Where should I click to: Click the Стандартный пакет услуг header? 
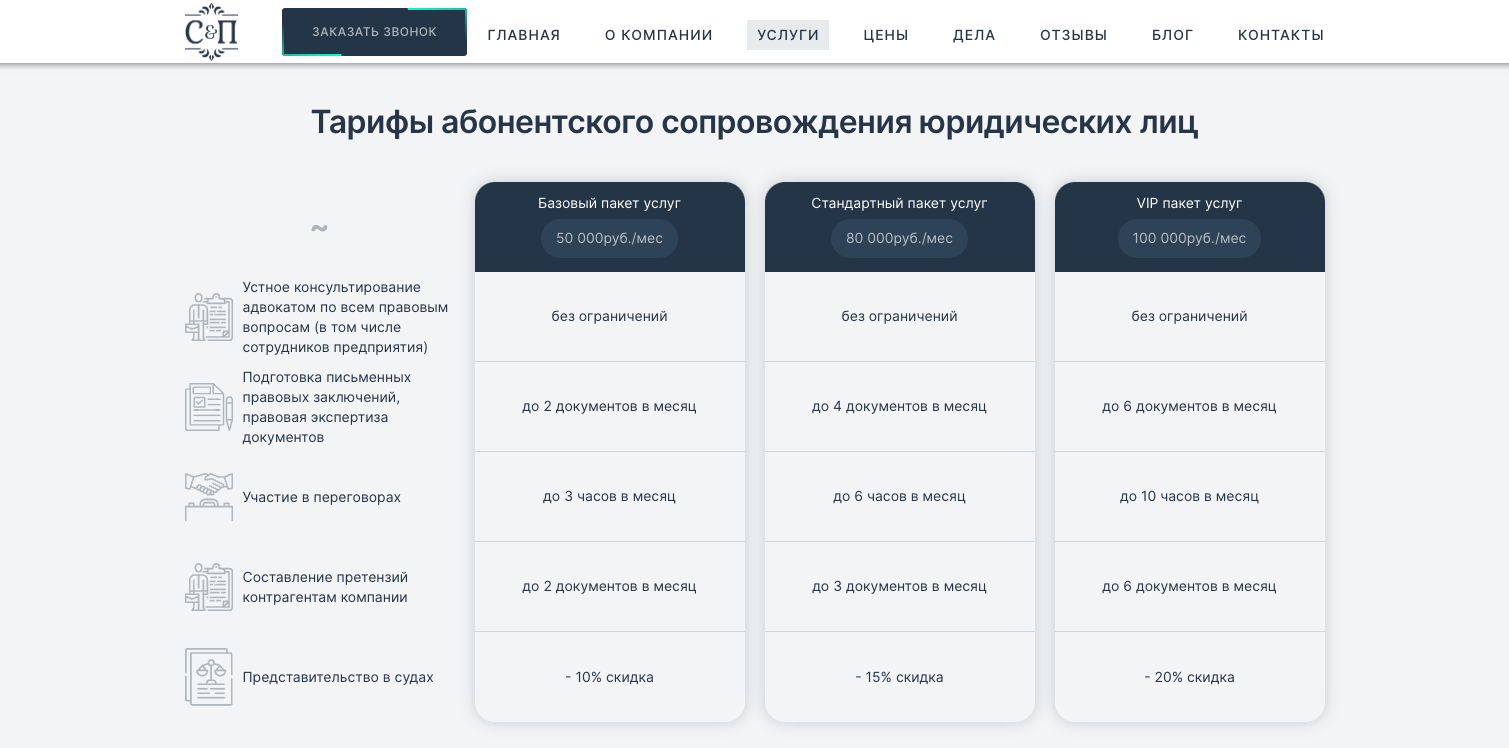point(900,203)
